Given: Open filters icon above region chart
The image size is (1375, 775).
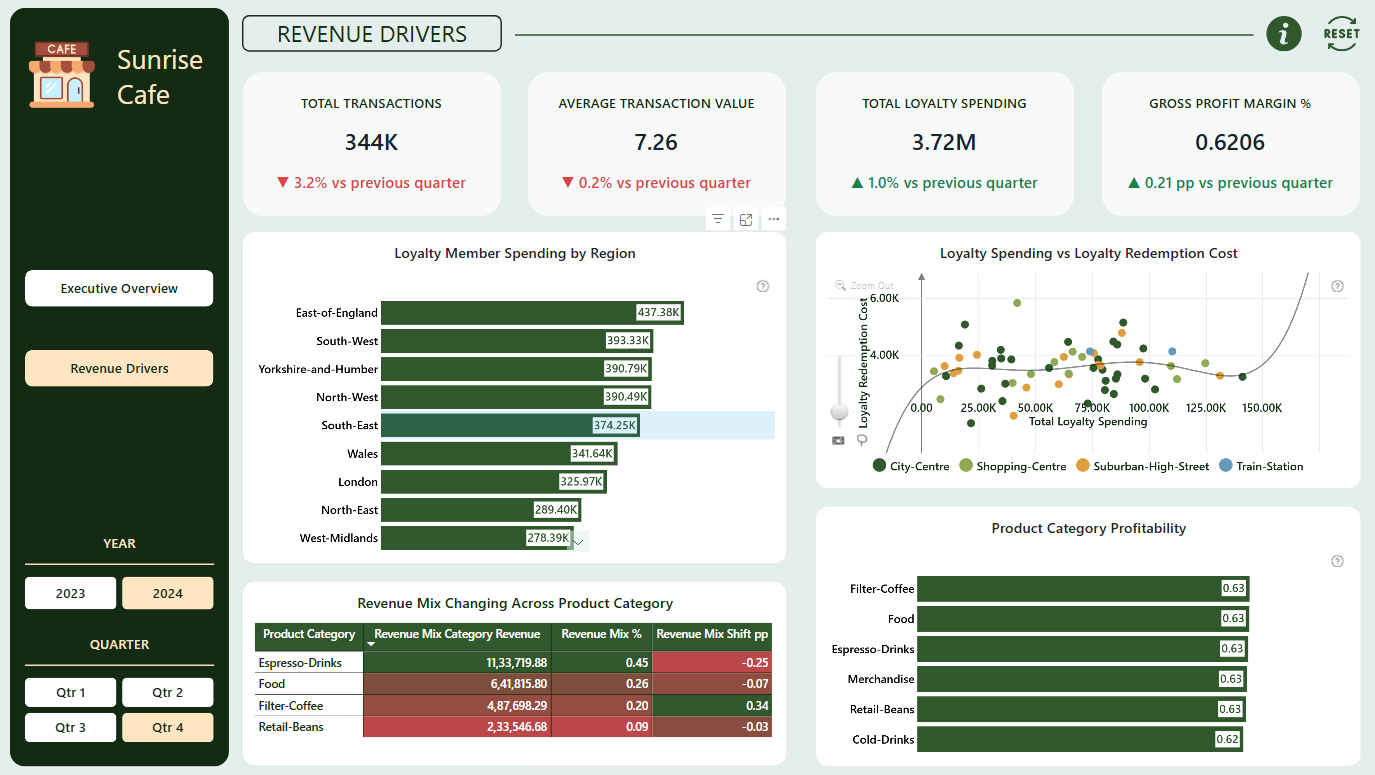Looking at the screenshot, I should point(717,219).
